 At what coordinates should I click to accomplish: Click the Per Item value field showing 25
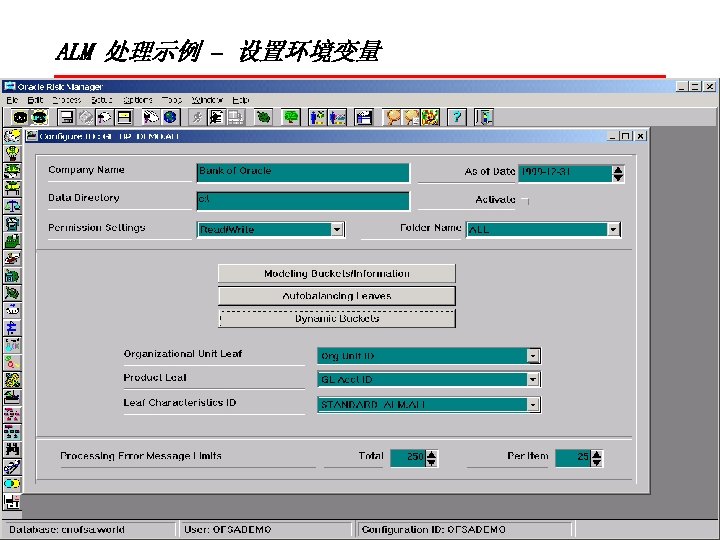[x=573, y=458]
